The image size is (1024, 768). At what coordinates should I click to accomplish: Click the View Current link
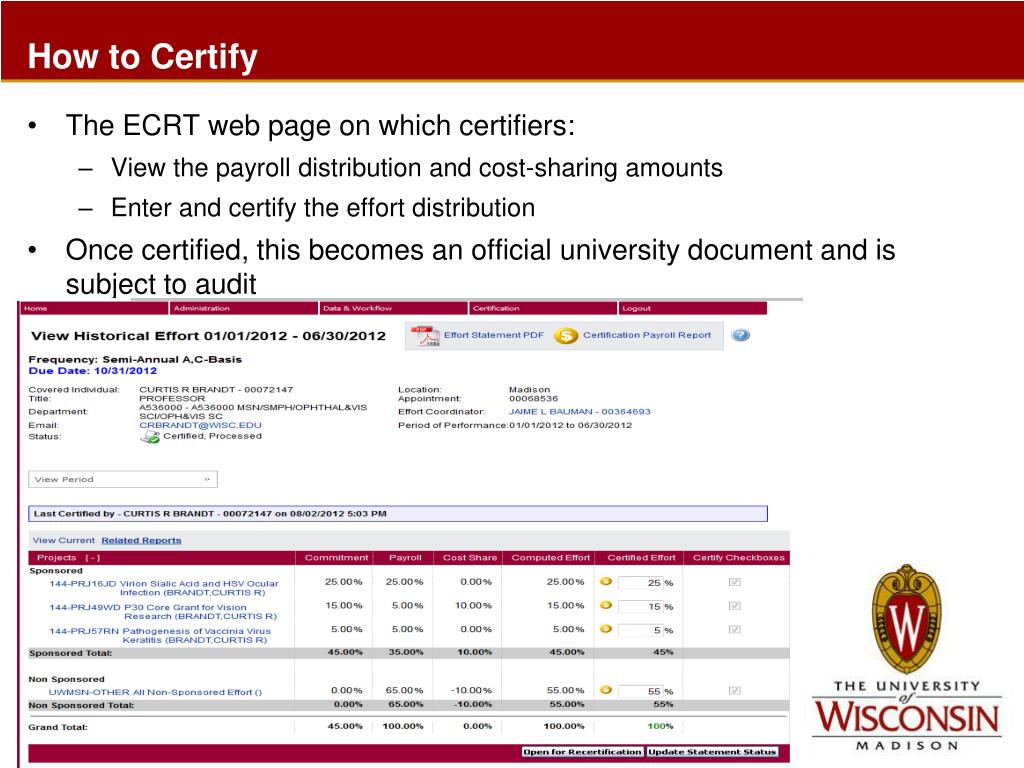coord(63,541)
